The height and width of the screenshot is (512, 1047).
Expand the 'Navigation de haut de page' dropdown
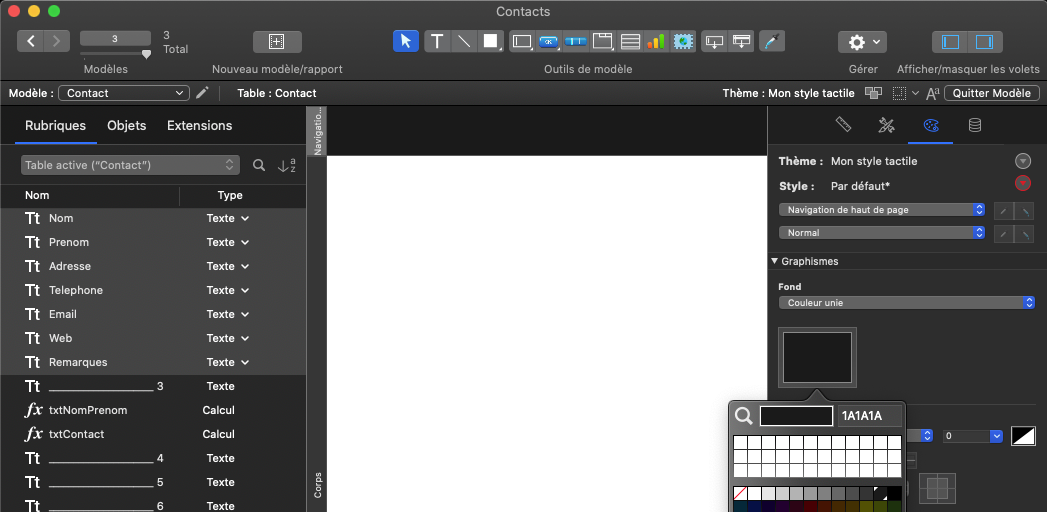pos(882,210)
